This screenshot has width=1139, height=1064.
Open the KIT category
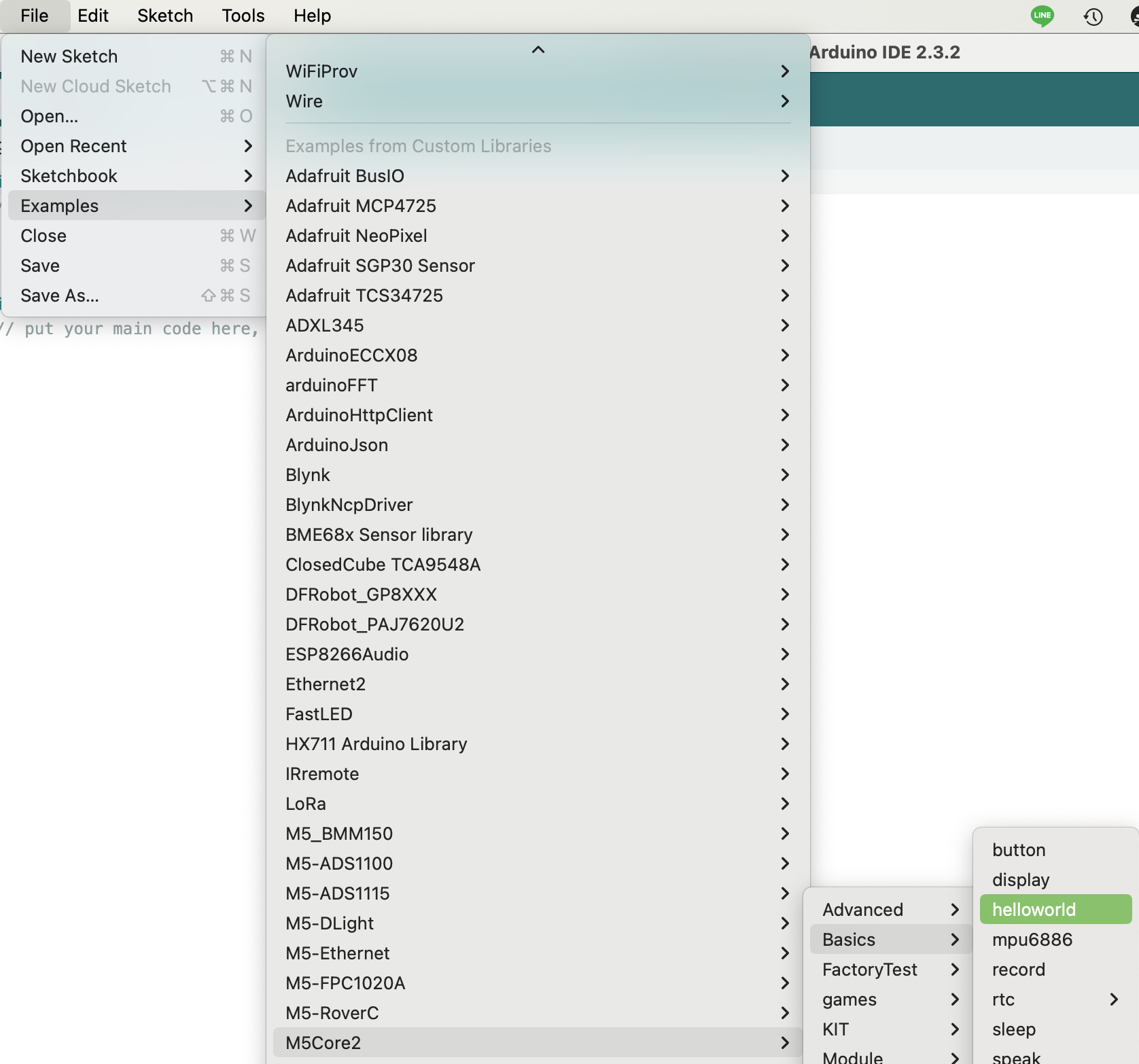point(891,1029)
